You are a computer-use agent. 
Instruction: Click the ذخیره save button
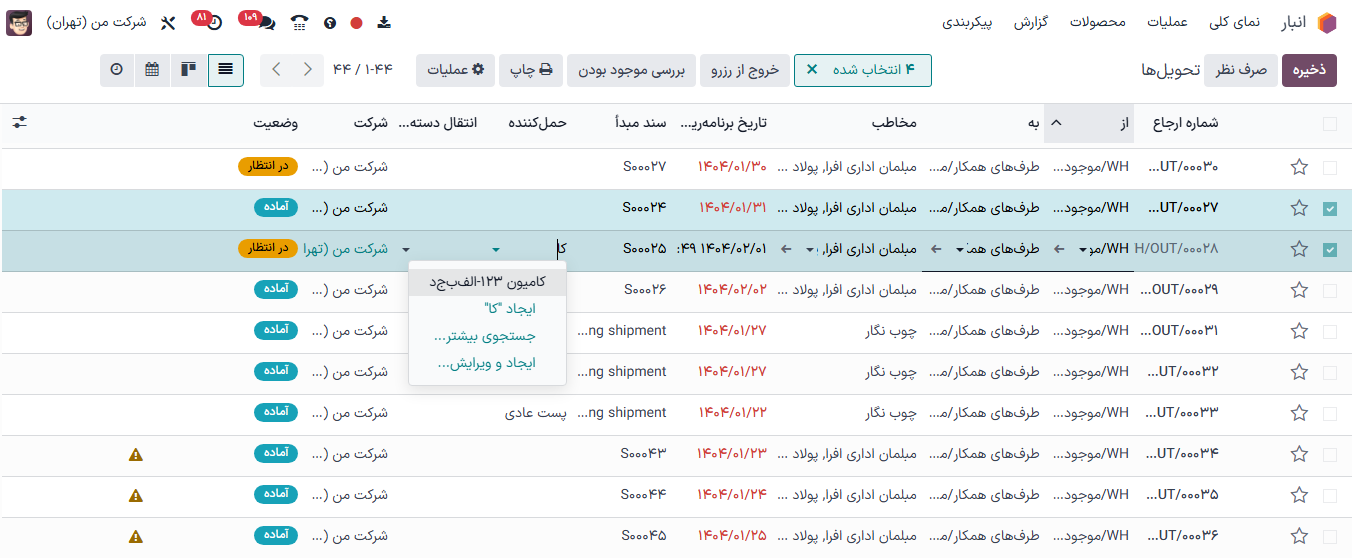tap(1309, 70)
